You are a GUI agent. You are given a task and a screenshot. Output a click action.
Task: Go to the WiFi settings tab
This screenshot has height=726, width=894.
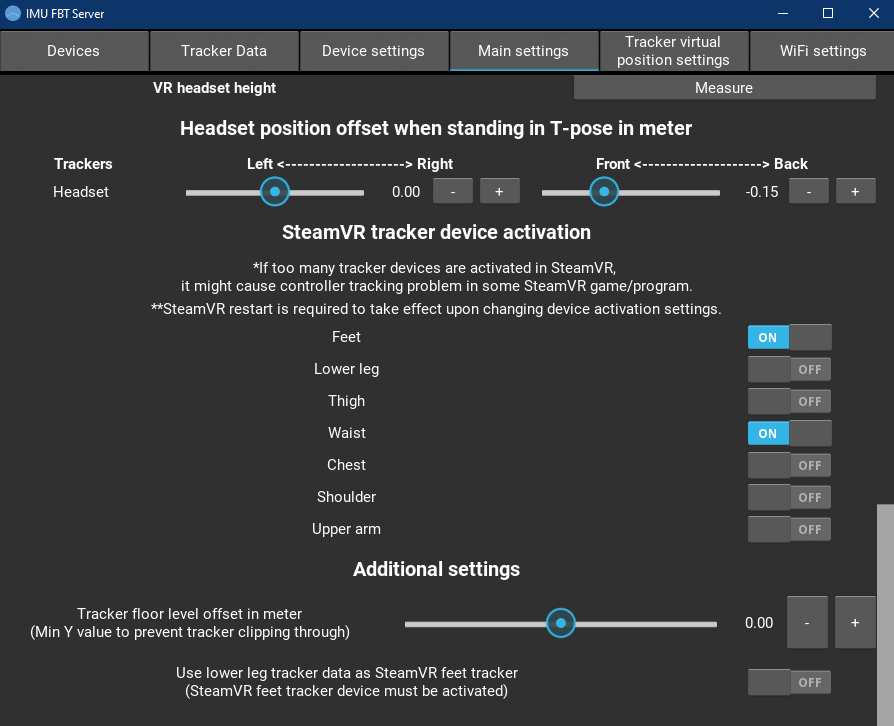(823, 51)
